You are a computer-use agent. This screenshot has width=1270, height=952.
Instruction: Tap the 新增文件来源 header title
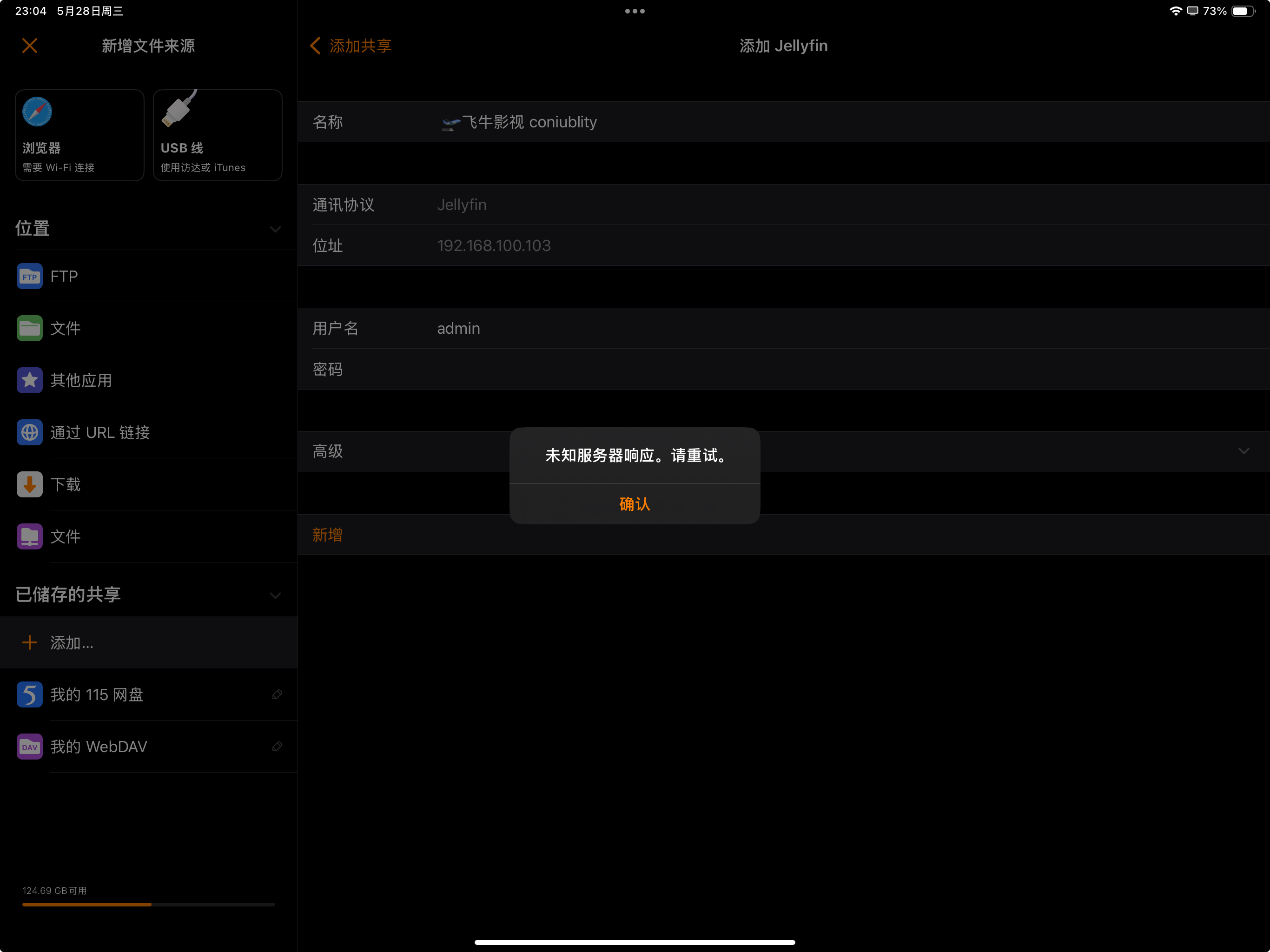(x=148, y=46)
